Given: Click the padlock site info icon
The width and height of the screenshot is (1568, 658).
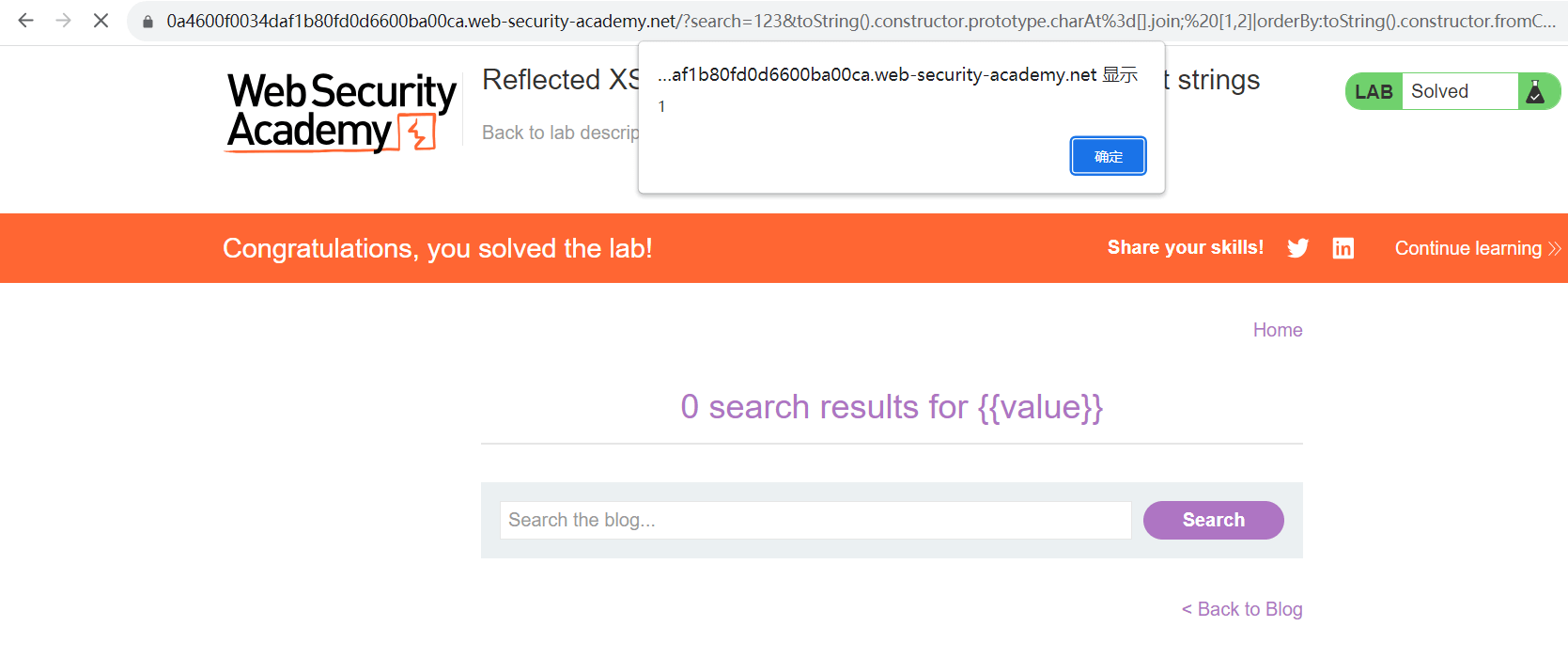Looking at the screenshot, I should coord(147,21).
